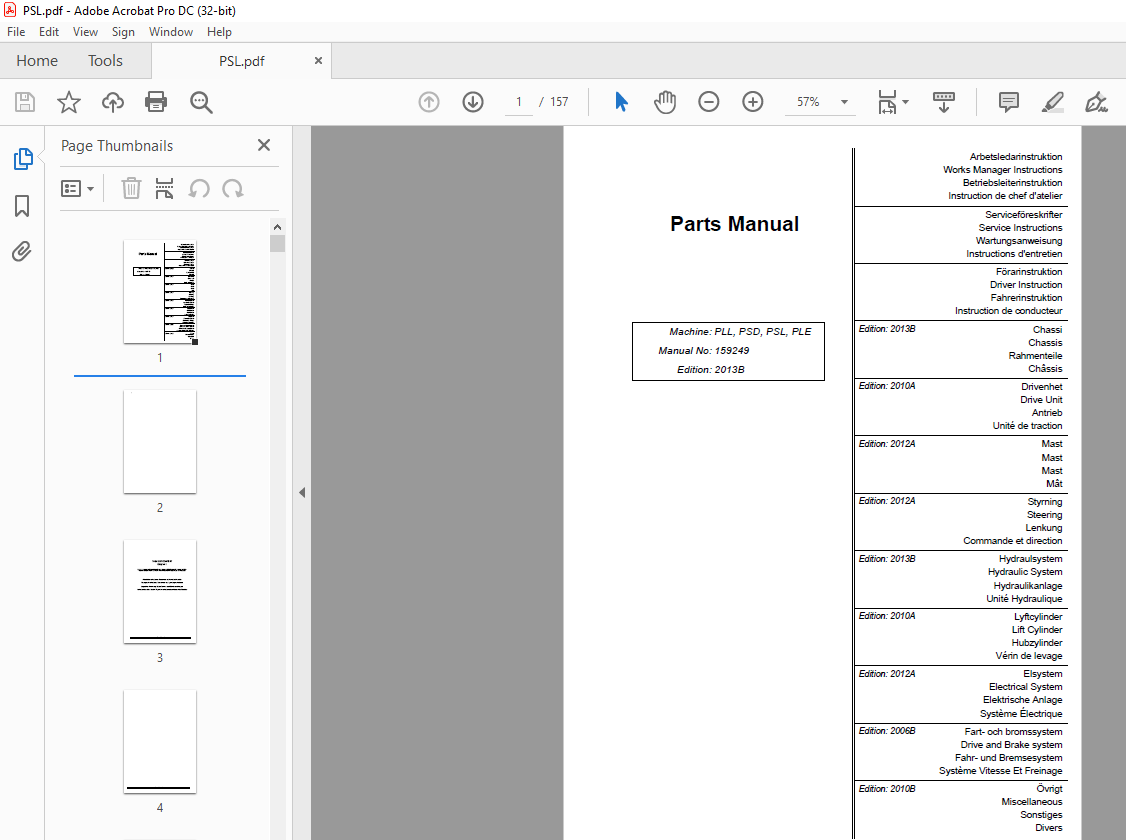Open the Attachments paperclip panel
The width and height of the screenshot is (1126, 840).
pyautogui.click(x=22, y=251)
